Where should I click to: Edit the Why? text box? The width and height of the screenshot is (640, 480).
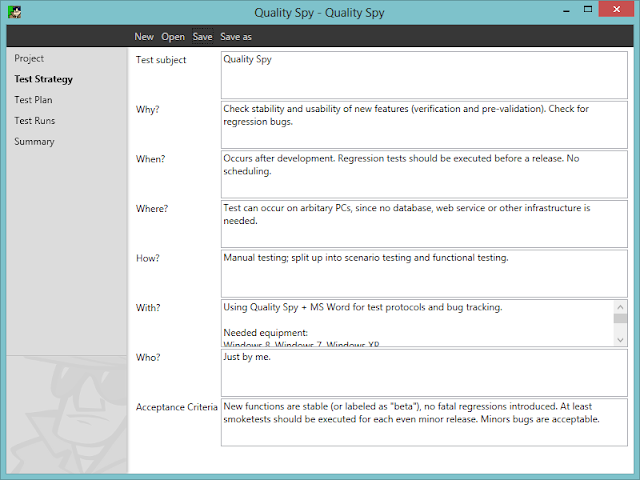coord(424,125)
